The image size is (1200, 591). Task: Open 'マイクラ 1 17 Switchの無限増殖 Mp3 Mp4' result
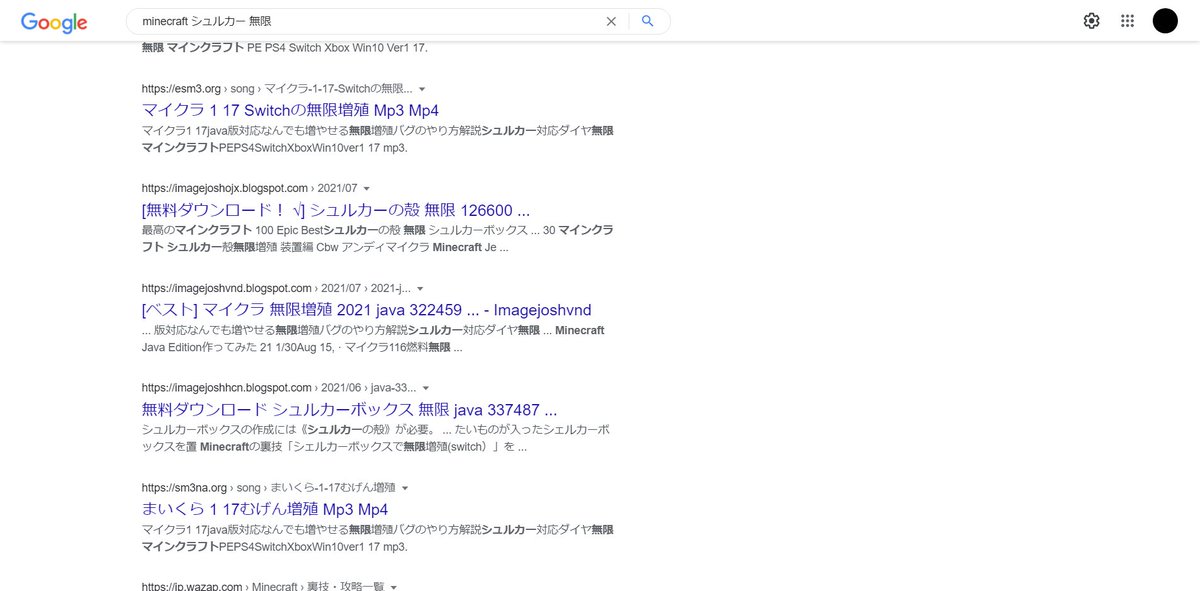coord(290,110)
